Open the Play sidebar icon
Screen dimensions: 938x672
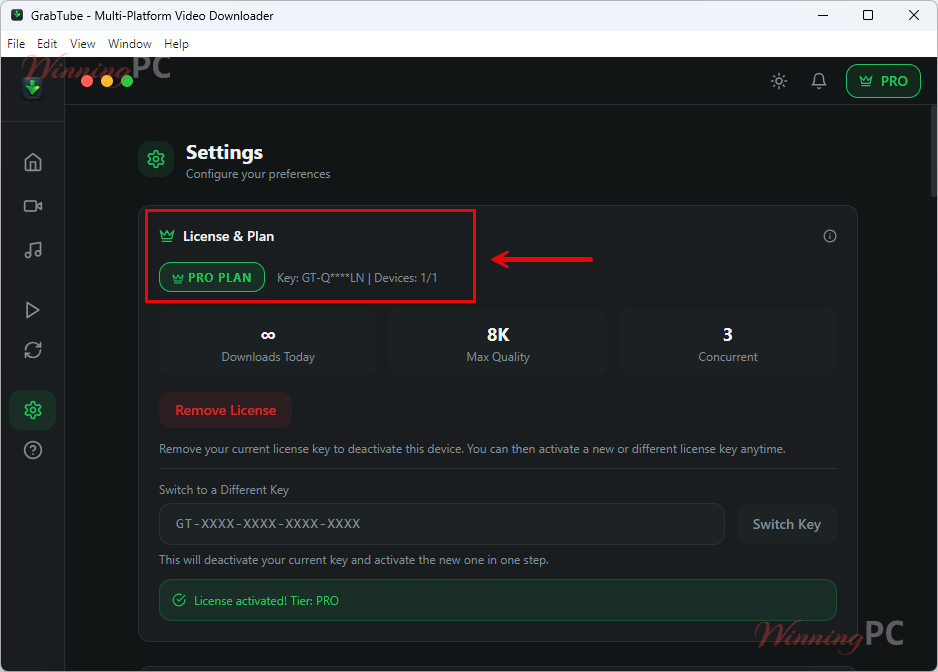(33, 310)
